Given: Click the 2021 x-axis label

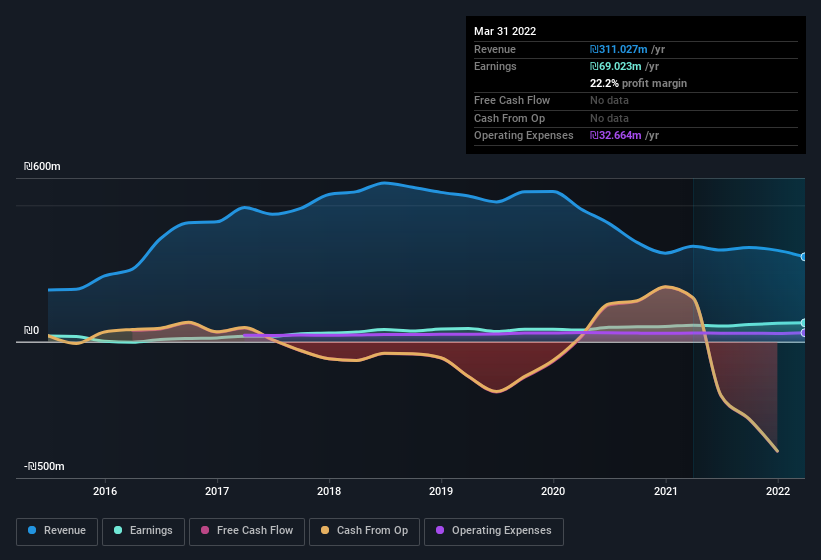Looking at the screenshot, I should click(x=665, y=491).
